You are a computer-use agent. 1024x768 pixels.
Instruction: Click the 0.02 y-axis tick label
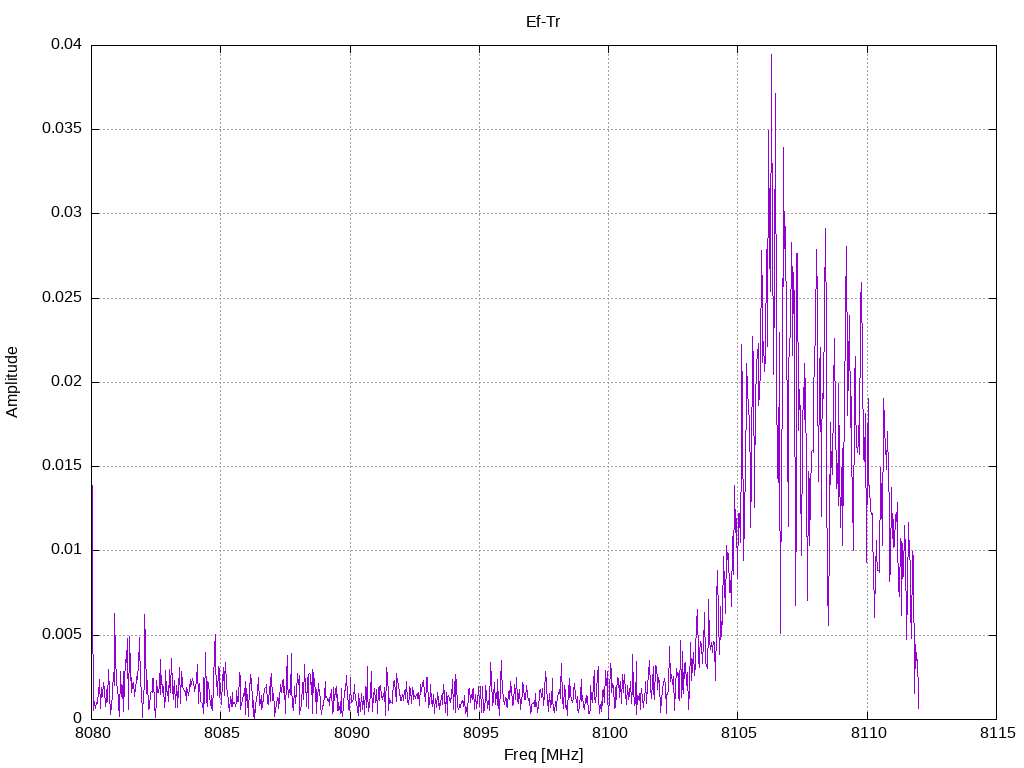pos(67,381)
